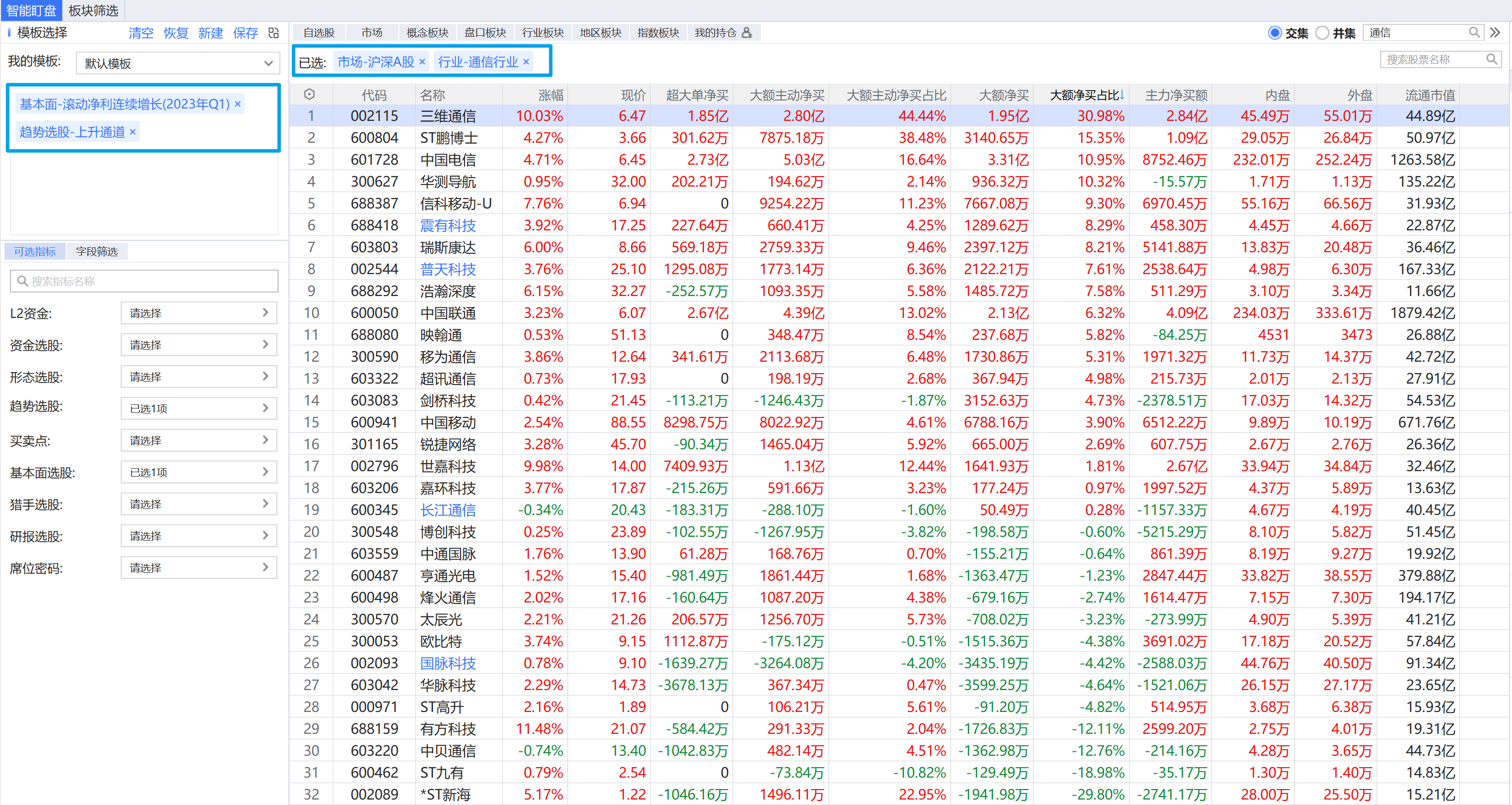Viewport: 1512px width, 805px height.
Task: Click the double-arrow expand icon at top right
Action: [1495, 32]
